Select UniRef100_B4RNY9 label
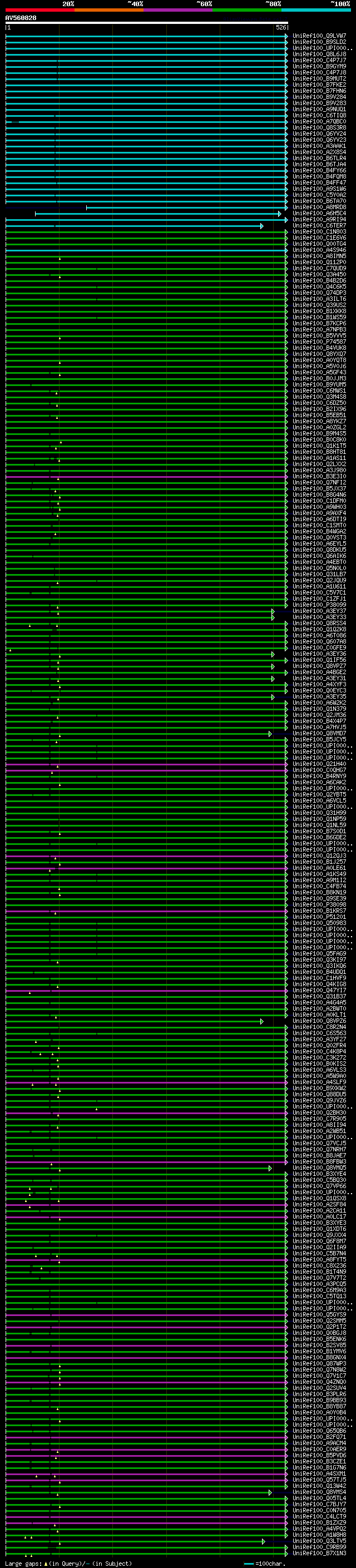The image size is (356, 1568). 319,776
